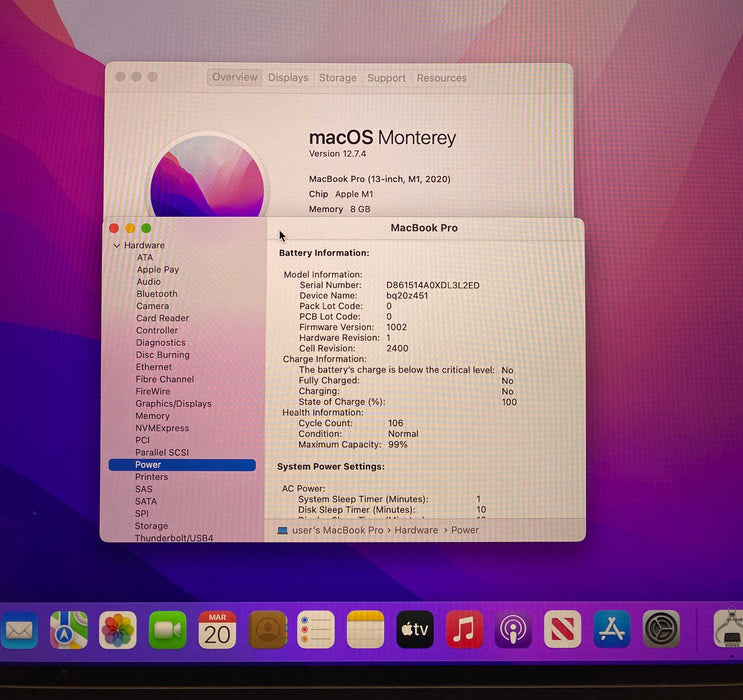The width and height of the screenshot is (743, 700).
Task: Open System Information chip icon in Dock
Action: pos(729,629)
